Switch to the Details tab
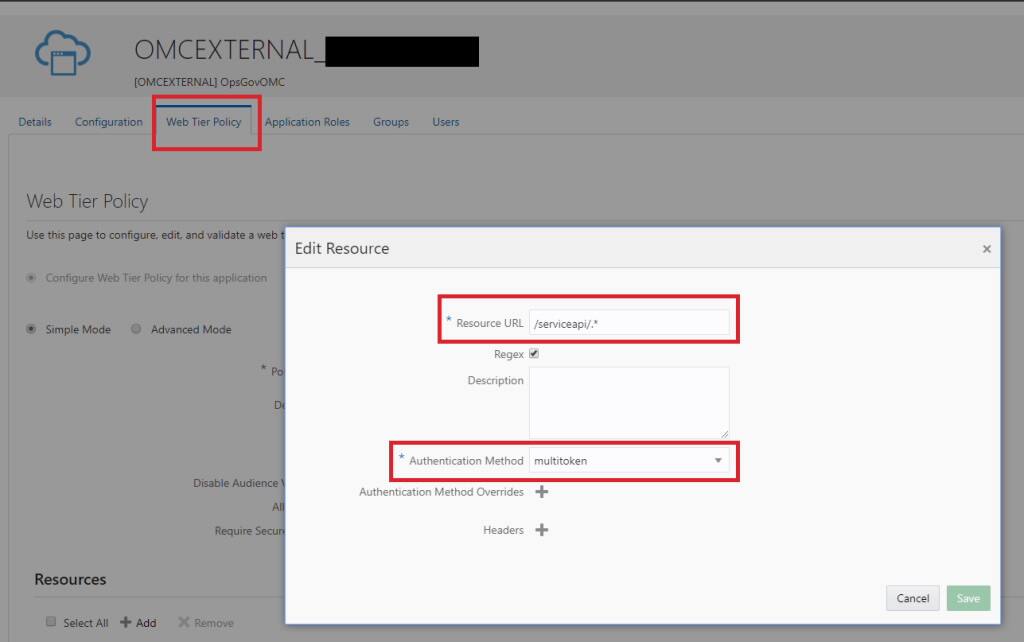This screenshot has height=642, width=1024. pos(35,121)
